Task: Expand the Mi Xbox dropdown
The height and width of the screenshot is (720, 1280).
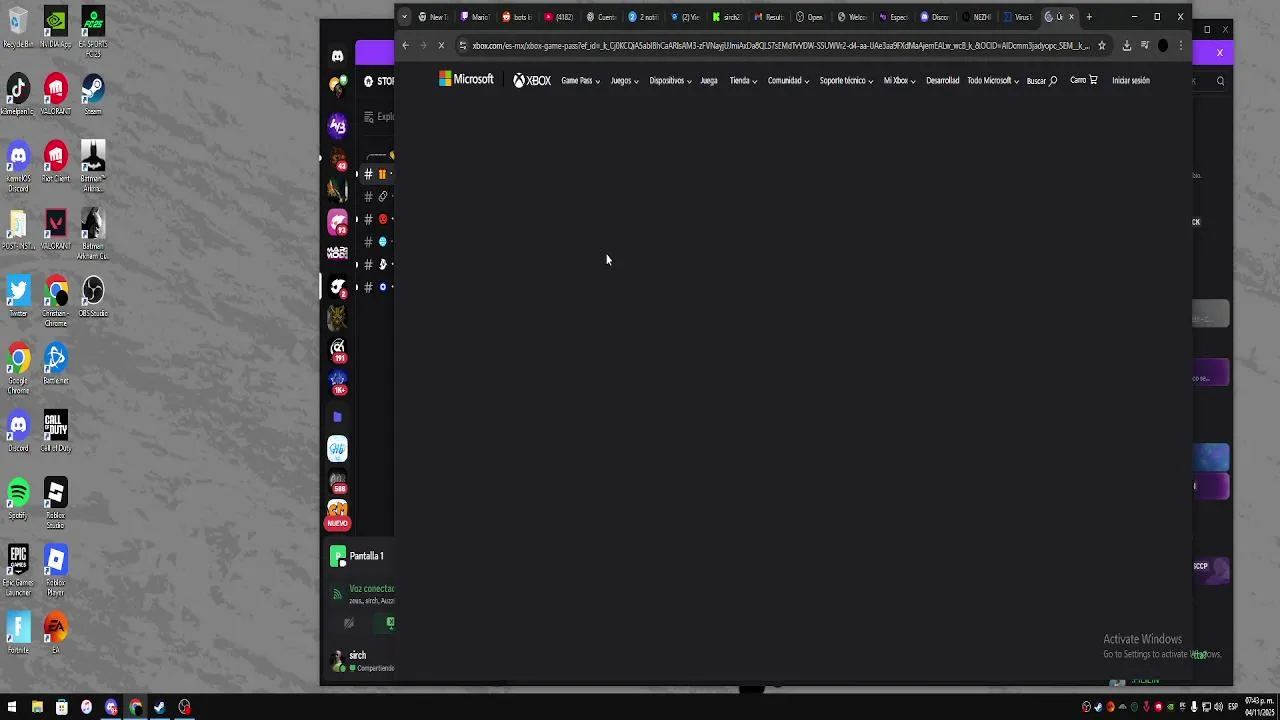Action: click(x=899, y=81)
